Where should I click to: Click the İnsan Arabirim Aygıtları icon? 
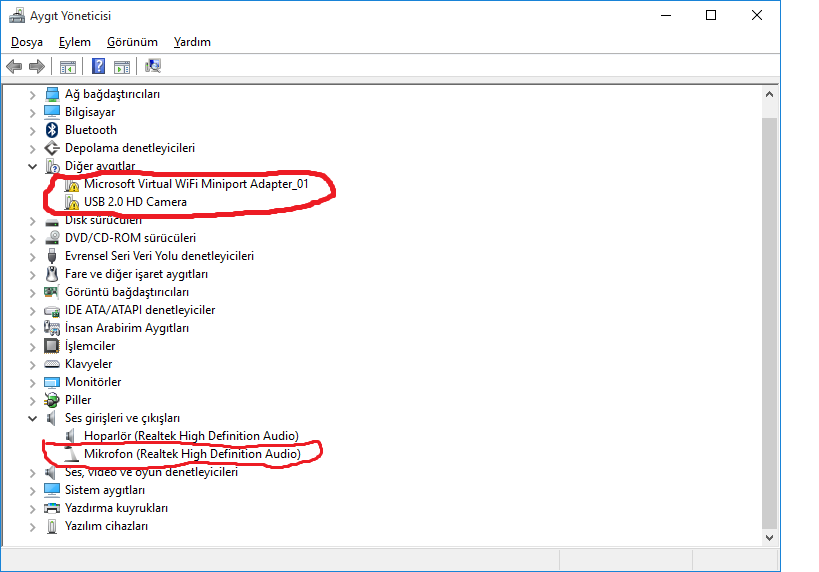pos(52,328)
